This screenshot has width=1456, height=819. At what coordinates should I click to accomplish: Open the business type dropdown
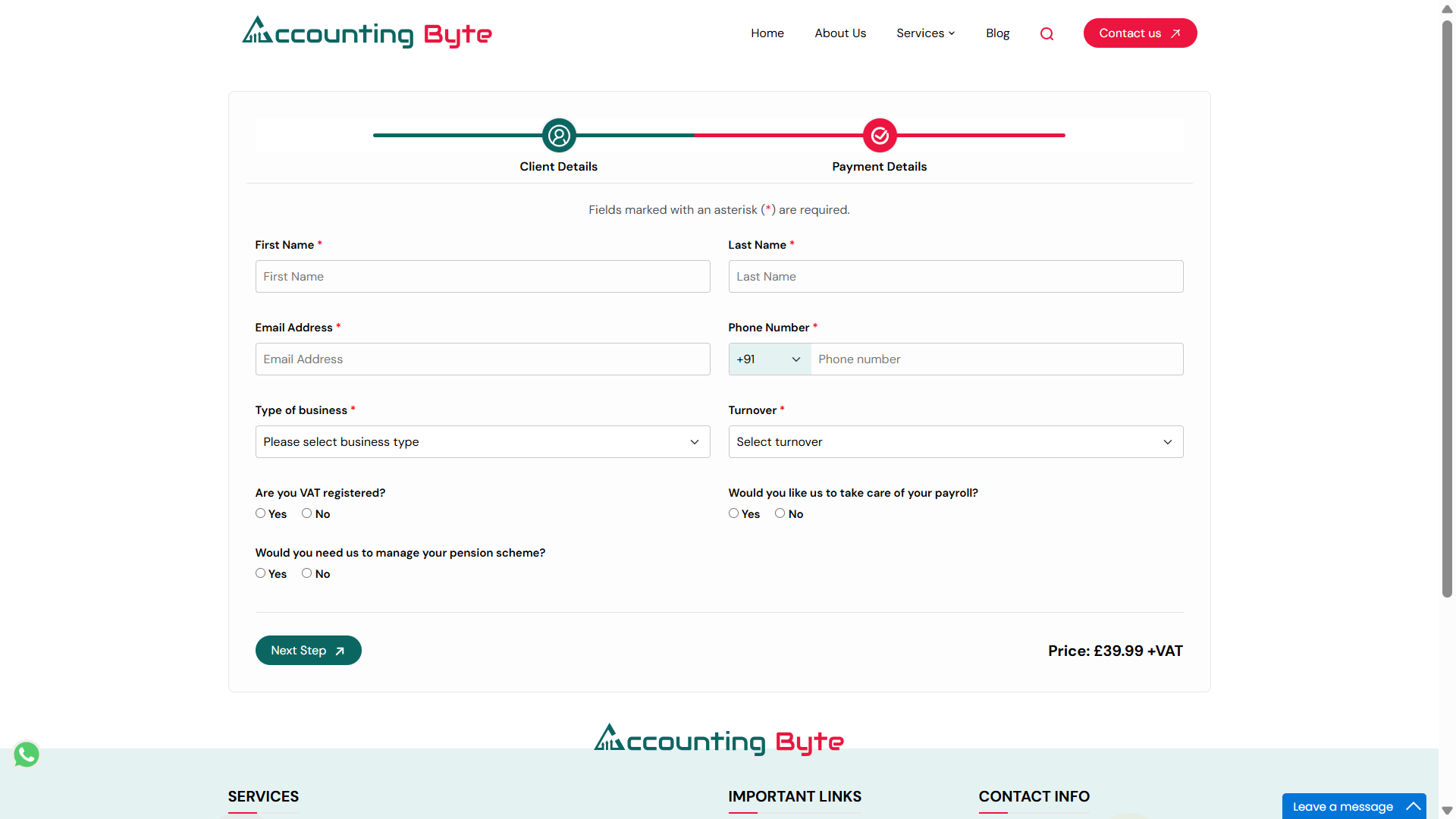(482, 441)
